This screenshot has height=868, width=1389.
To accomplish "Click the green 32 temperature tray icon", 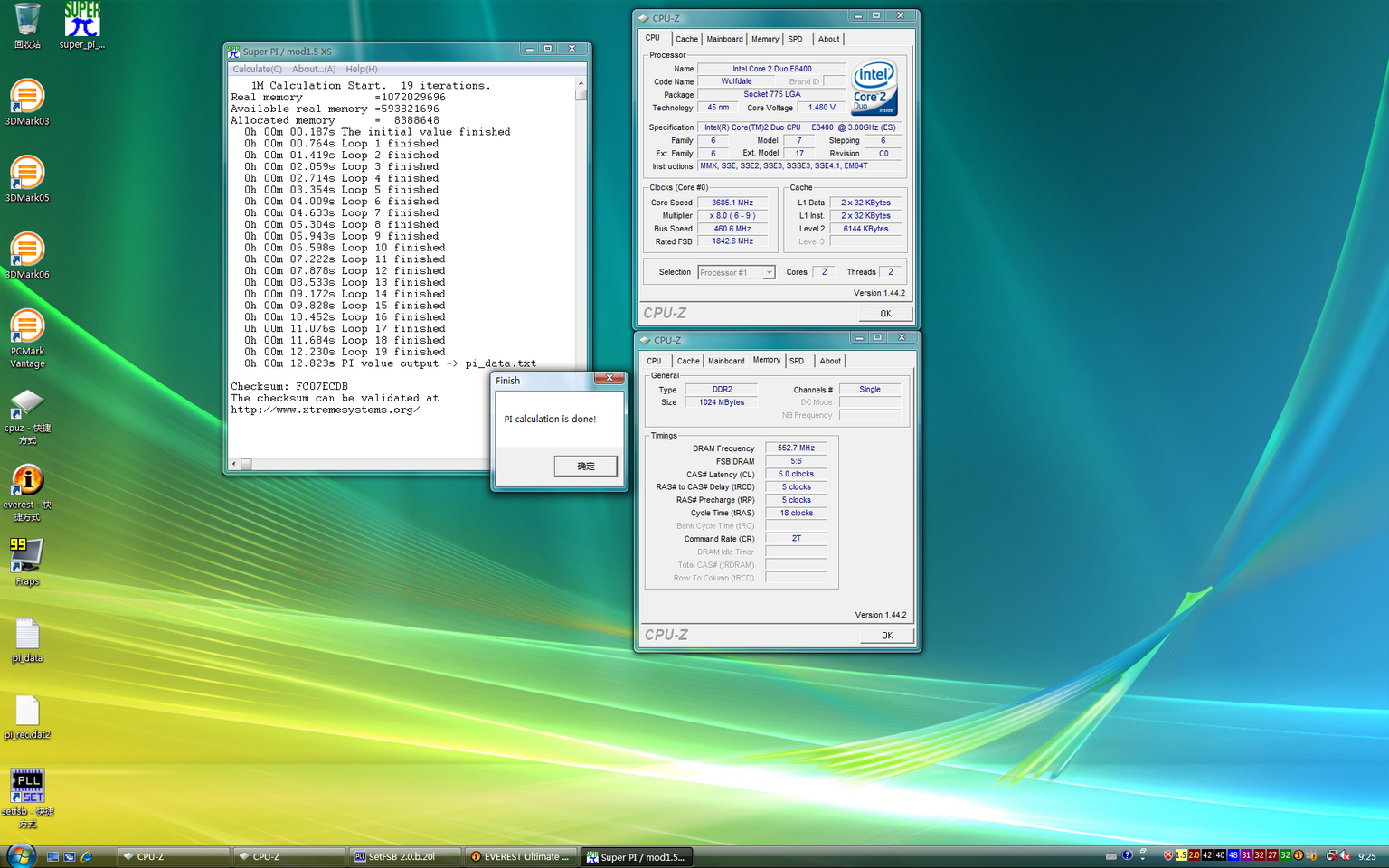I will (x=1285, y=855).
